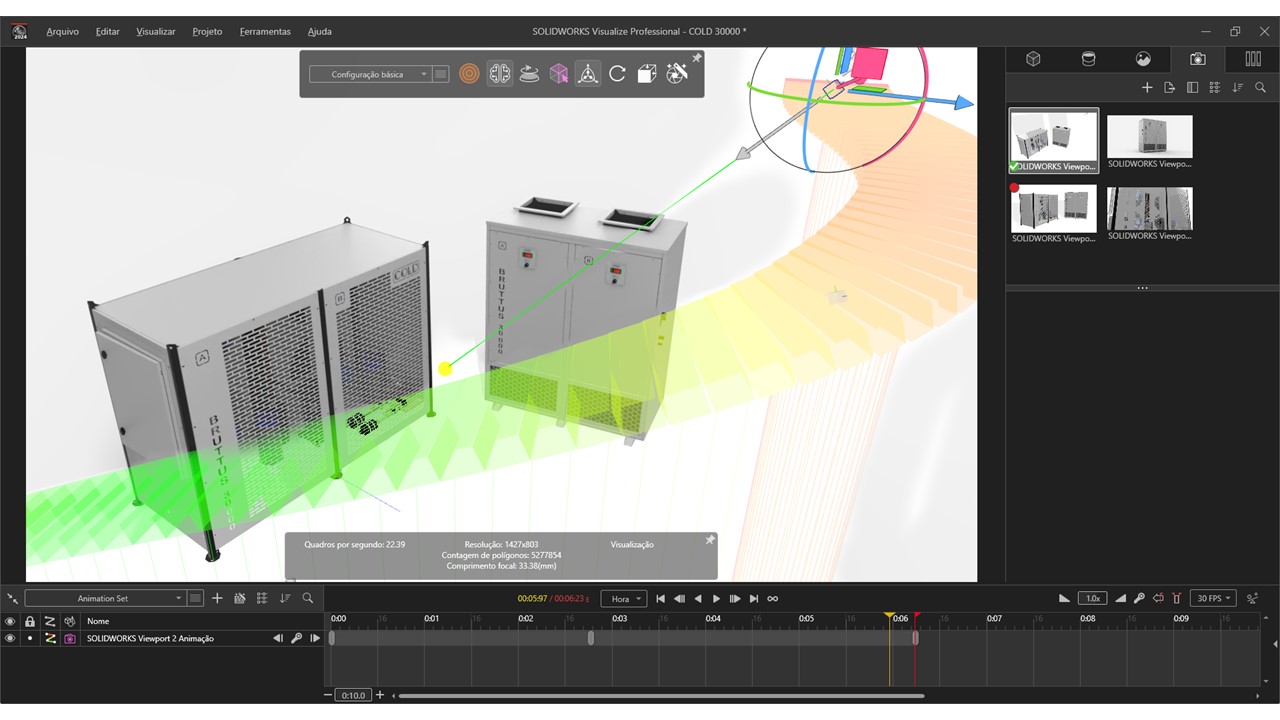Click the orange concentric-circles render mode icon
1280x720 pixels.
point(469,74)
